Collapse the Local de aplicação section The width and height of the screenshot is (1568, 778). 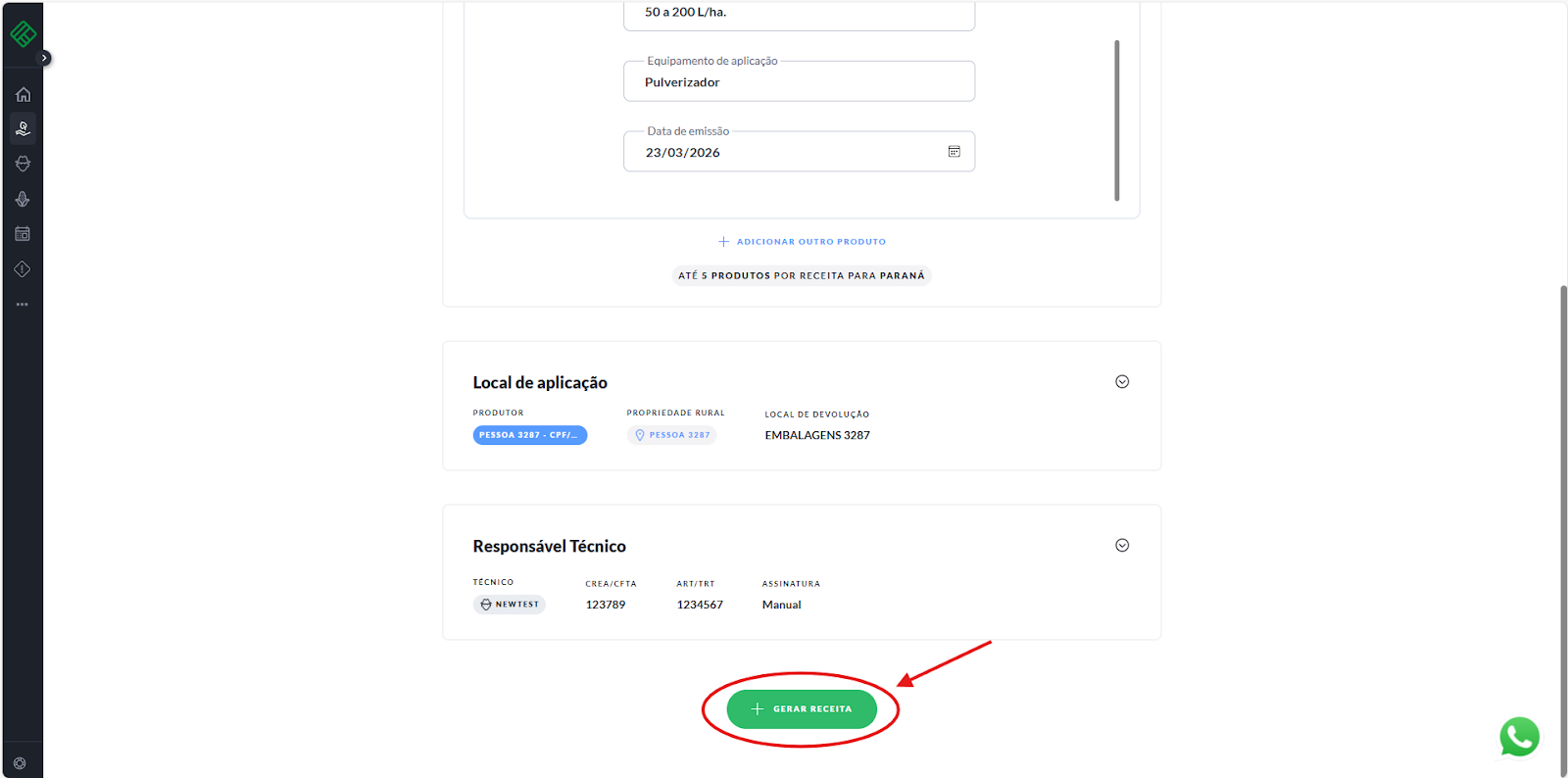[x=1122, y=382]
